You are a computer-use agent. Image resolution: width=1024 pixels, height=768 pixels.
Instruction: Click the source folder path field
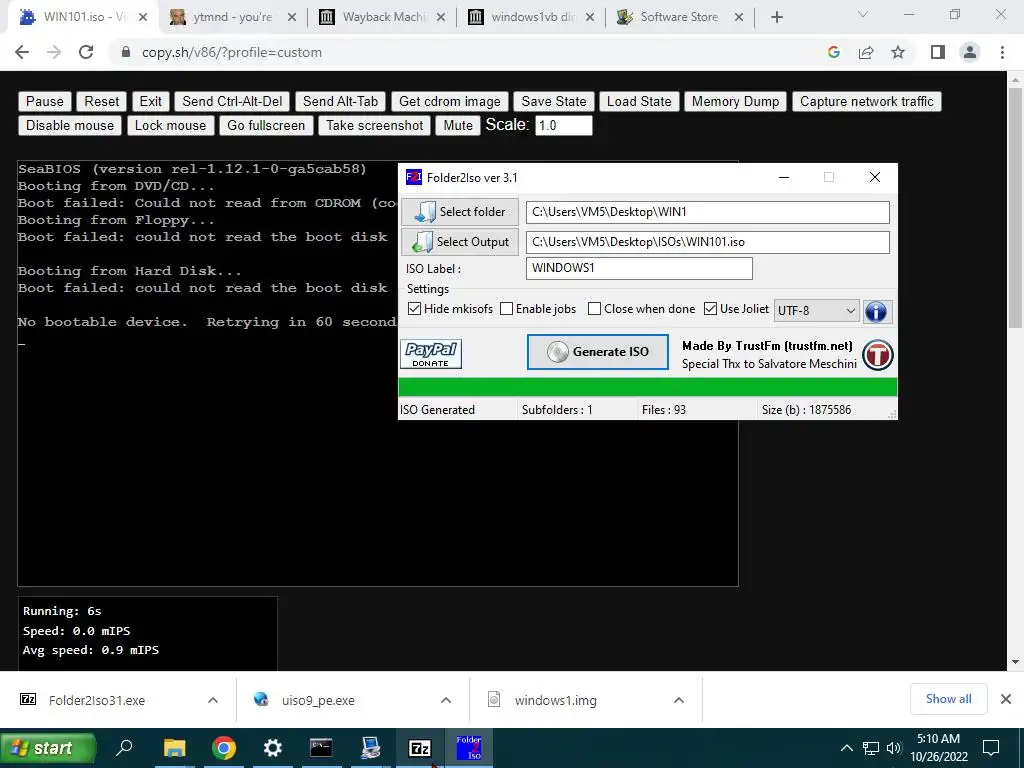(708, 212)
